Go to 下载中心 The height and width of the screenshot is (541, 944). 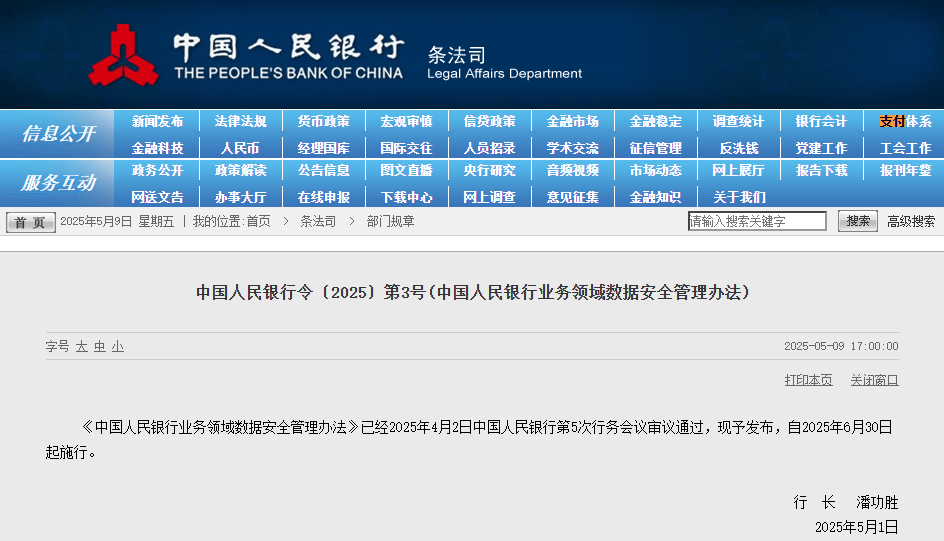point(406,197)
